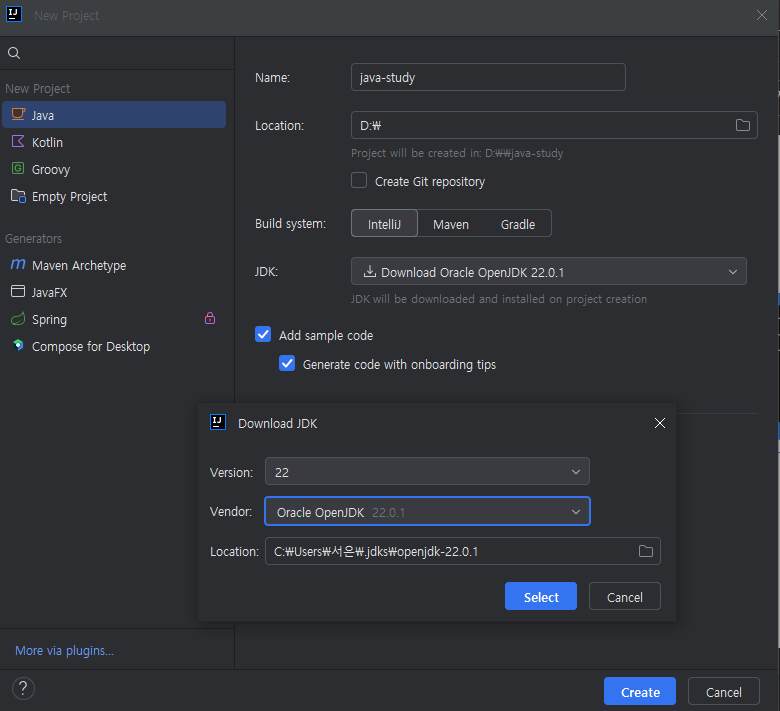Close the Download JDK dialog
780x711 pixels.
point(660,423)
